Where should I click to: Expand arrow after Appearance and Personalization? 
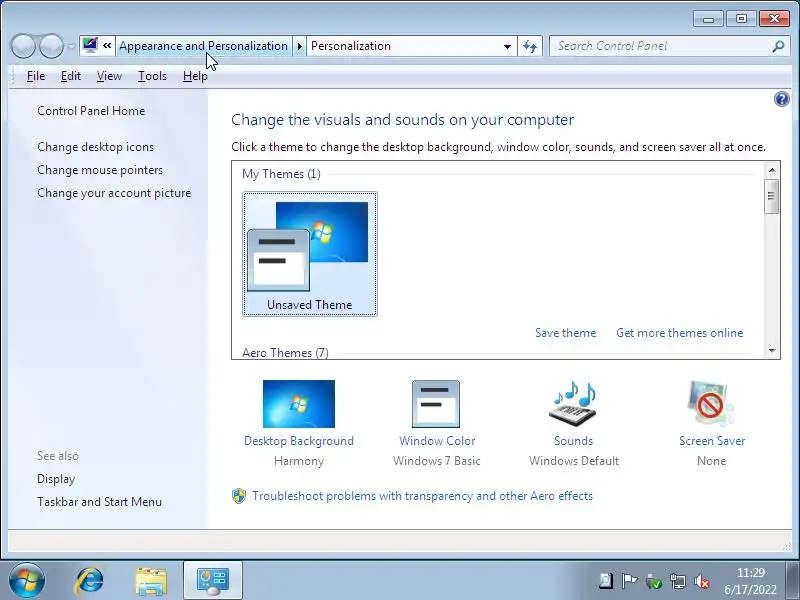point(299,46)
